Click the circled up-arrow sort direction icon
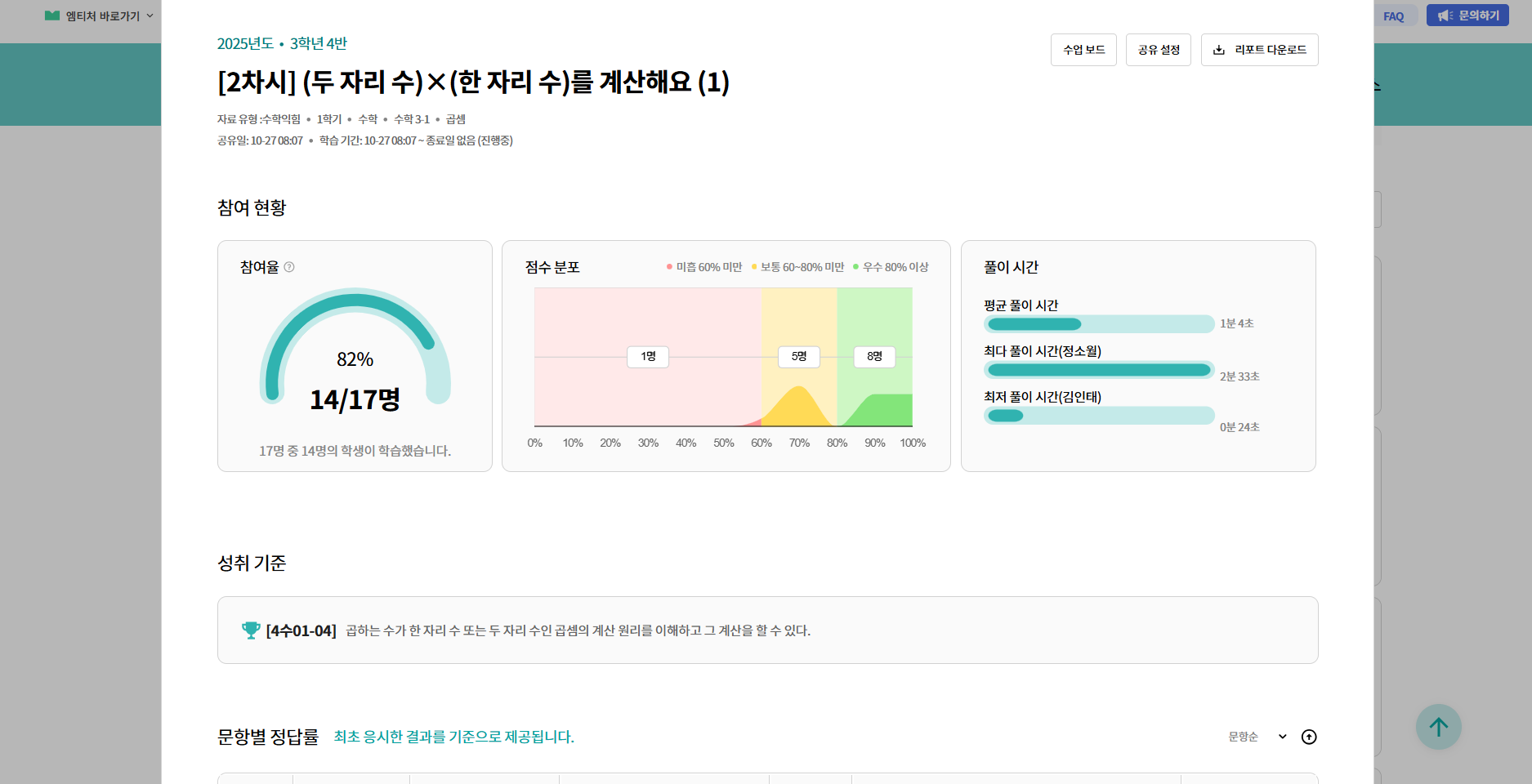Image resolution: width=1532 pixels, height=784 pixels. pos(1309,737)
